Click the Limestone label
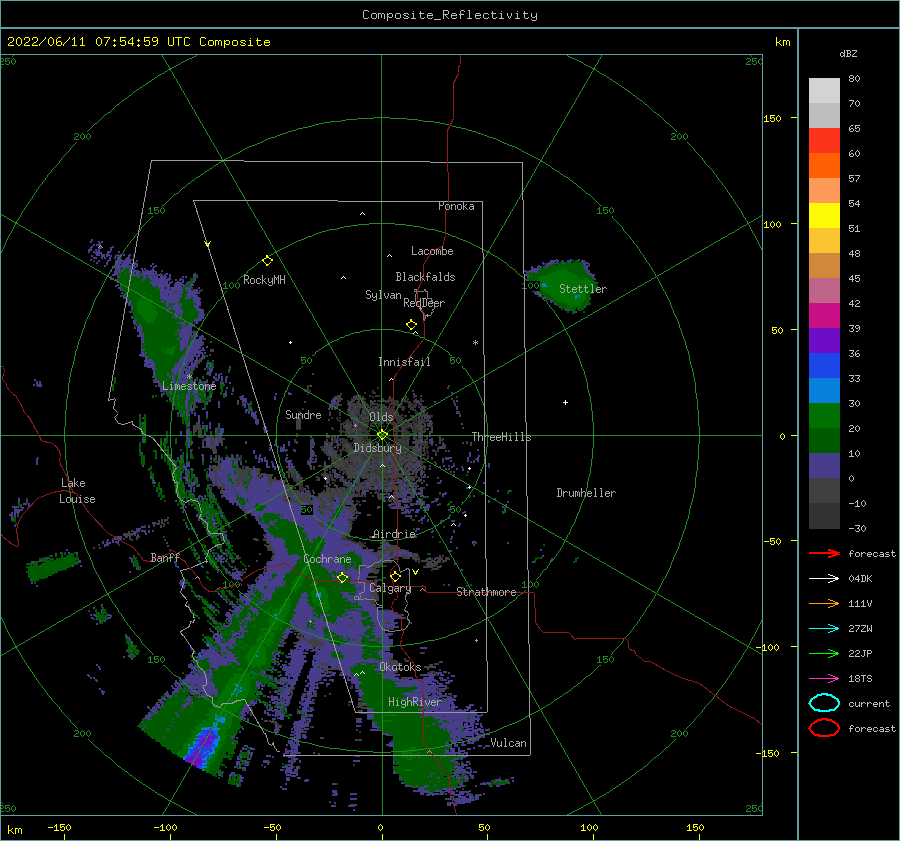The width and height of the screenshot is (900, 841). point(189,386)
